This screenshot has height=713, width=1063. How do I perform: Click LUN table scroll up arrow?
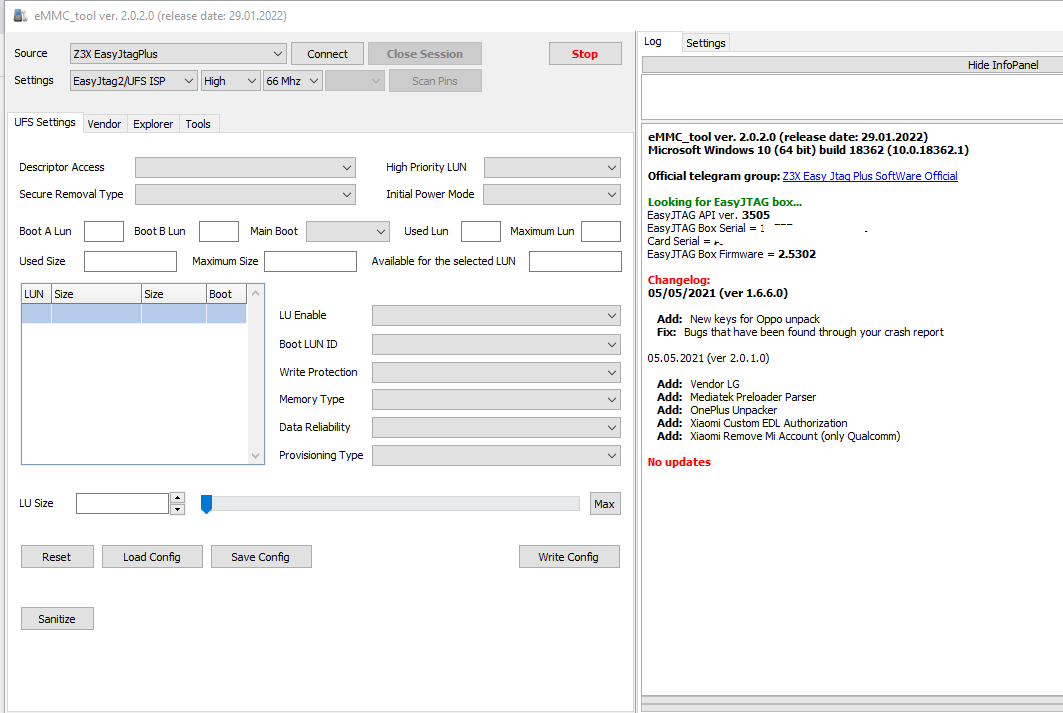click(256, 293)
